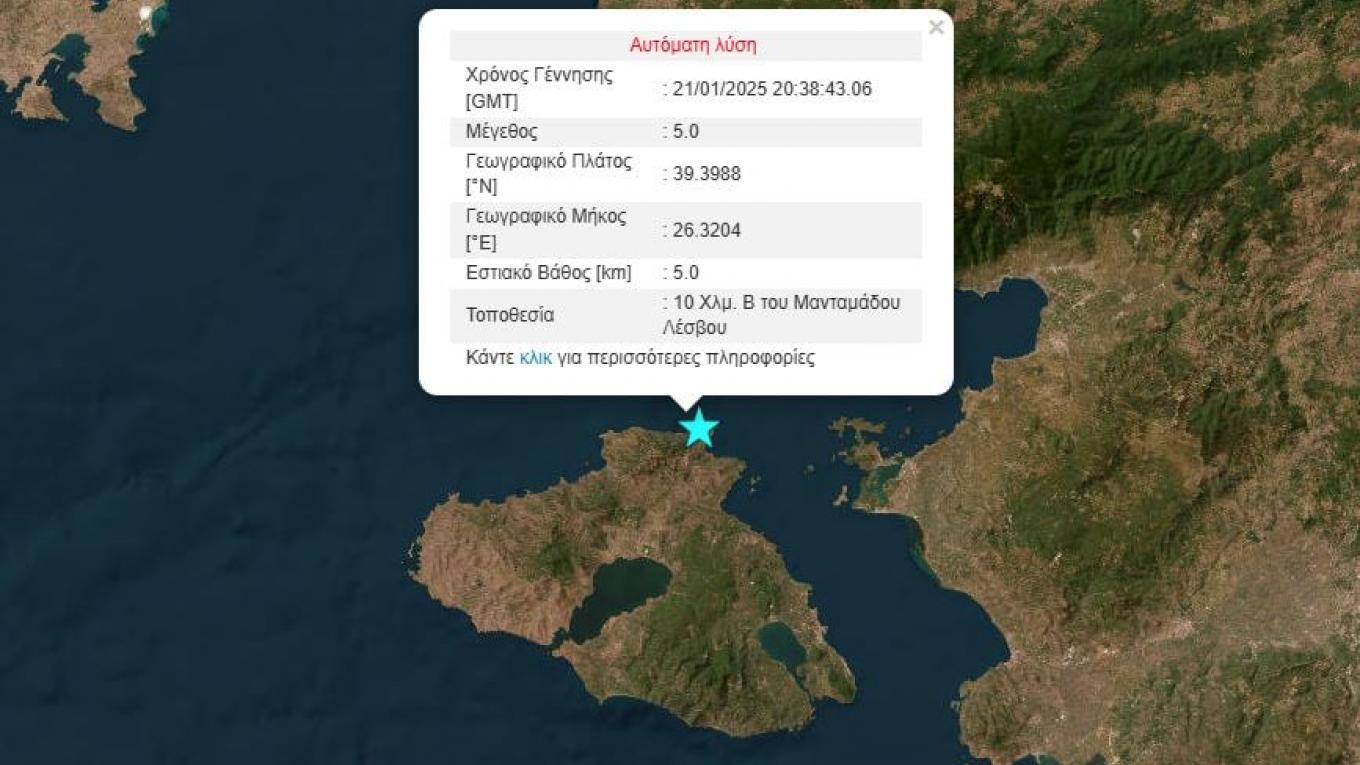This screenshot has width=1360, height=765.
Task: Click the "Εστιακό Βάθος [km]" label
Action: [x=548, y=272]
